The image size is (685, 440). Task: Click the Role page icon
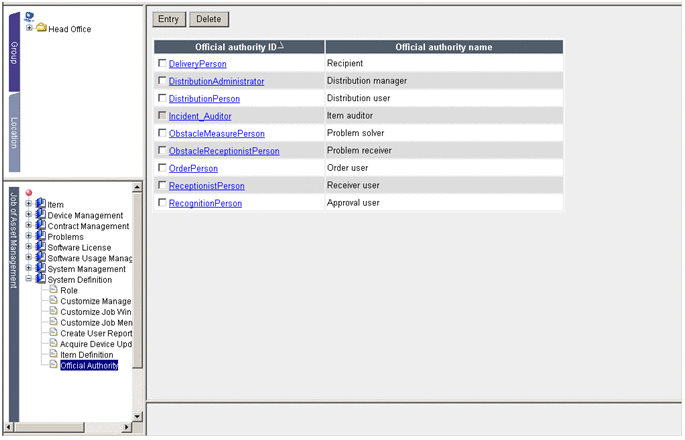[53, 290]
